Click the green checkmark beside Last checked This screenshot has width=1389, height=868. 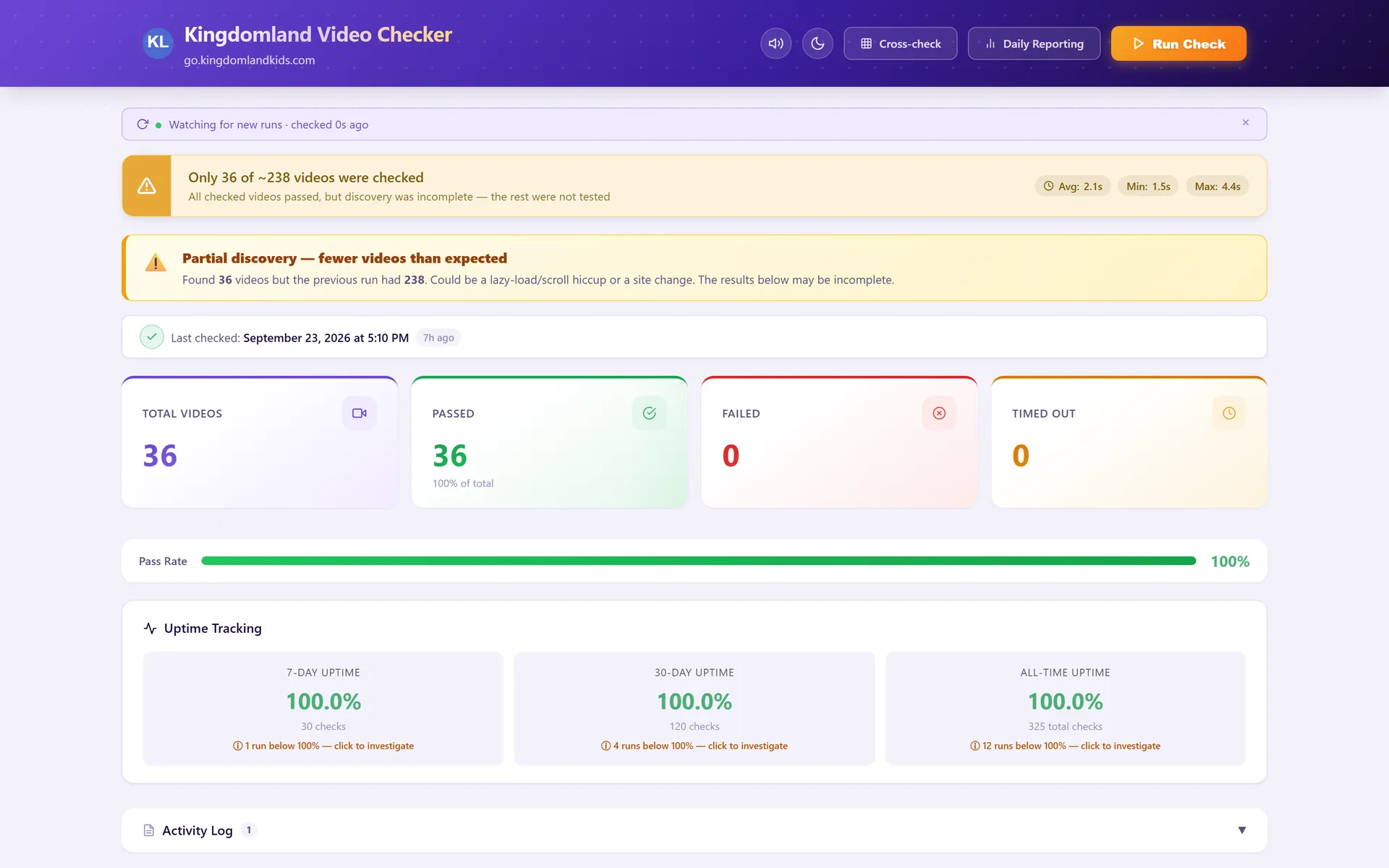(152, 337)
